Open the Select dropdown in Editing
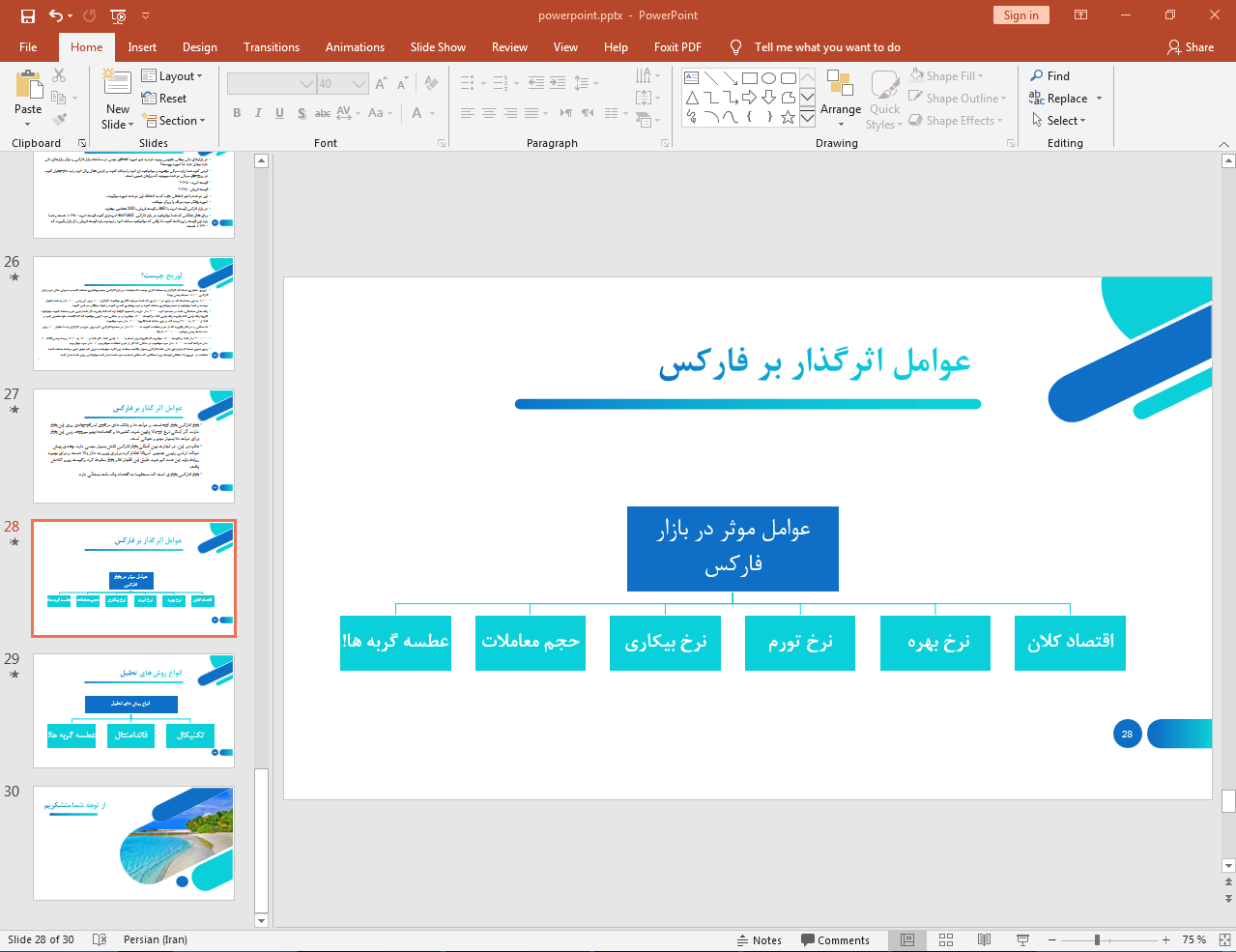Image resolution: width=1236 pixels, height=952 pixels. coord(1059,121)
